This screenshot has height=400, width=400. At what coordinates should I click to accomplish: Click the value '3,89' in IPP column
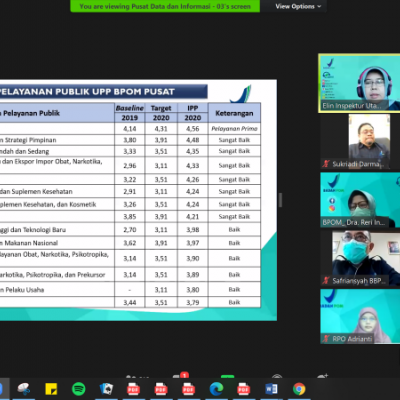[193, 275]
